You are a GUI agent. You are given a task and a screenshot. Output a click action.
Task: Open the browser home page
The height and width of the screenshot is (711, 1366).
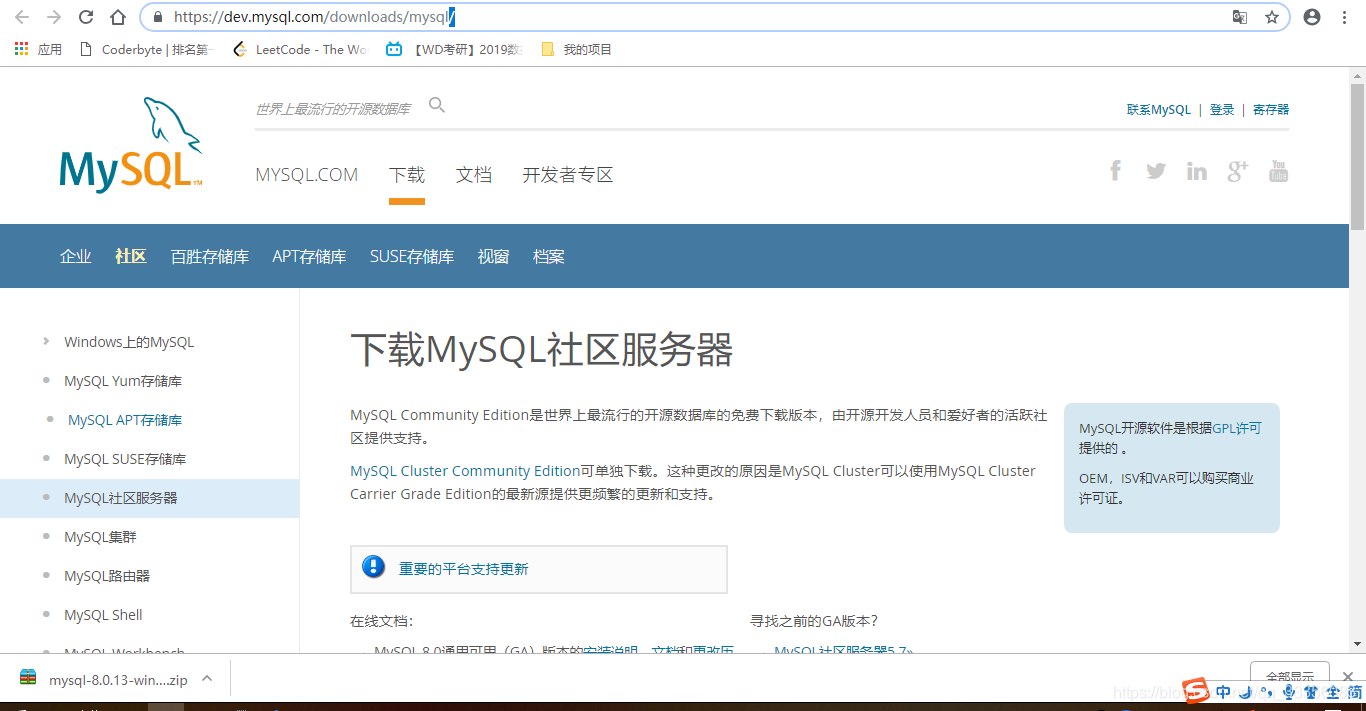pos(118,17)
